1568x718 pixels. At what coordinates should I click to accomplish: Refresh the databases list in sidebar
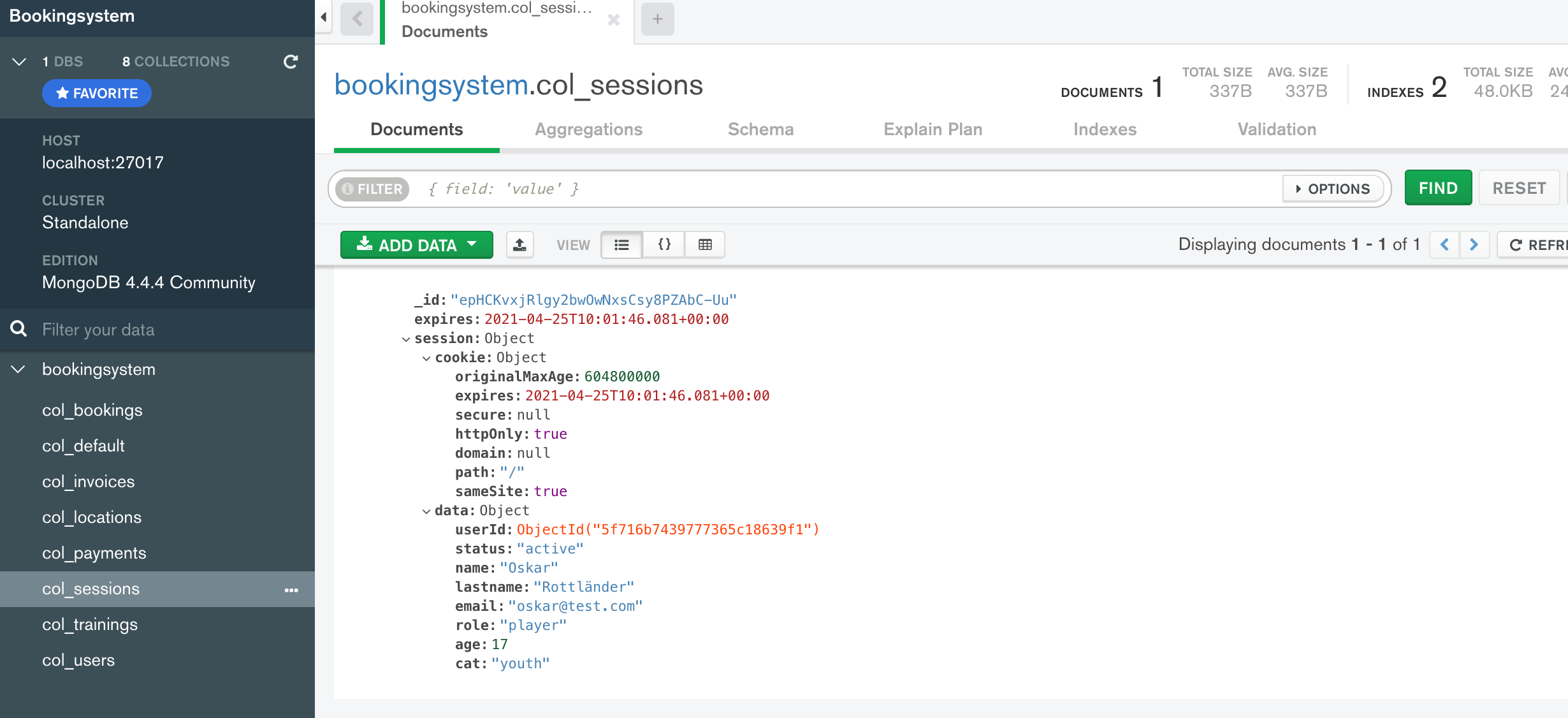pos(291,62)
